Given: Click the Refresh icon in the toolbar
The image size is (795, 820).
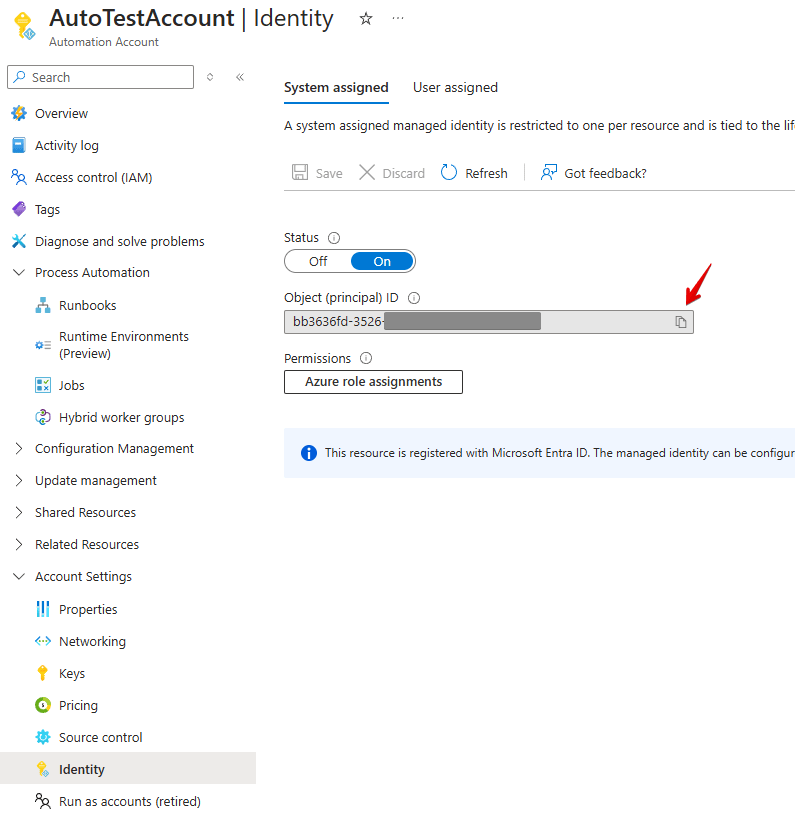Looking at the screenshot, I should click(449, 173).
